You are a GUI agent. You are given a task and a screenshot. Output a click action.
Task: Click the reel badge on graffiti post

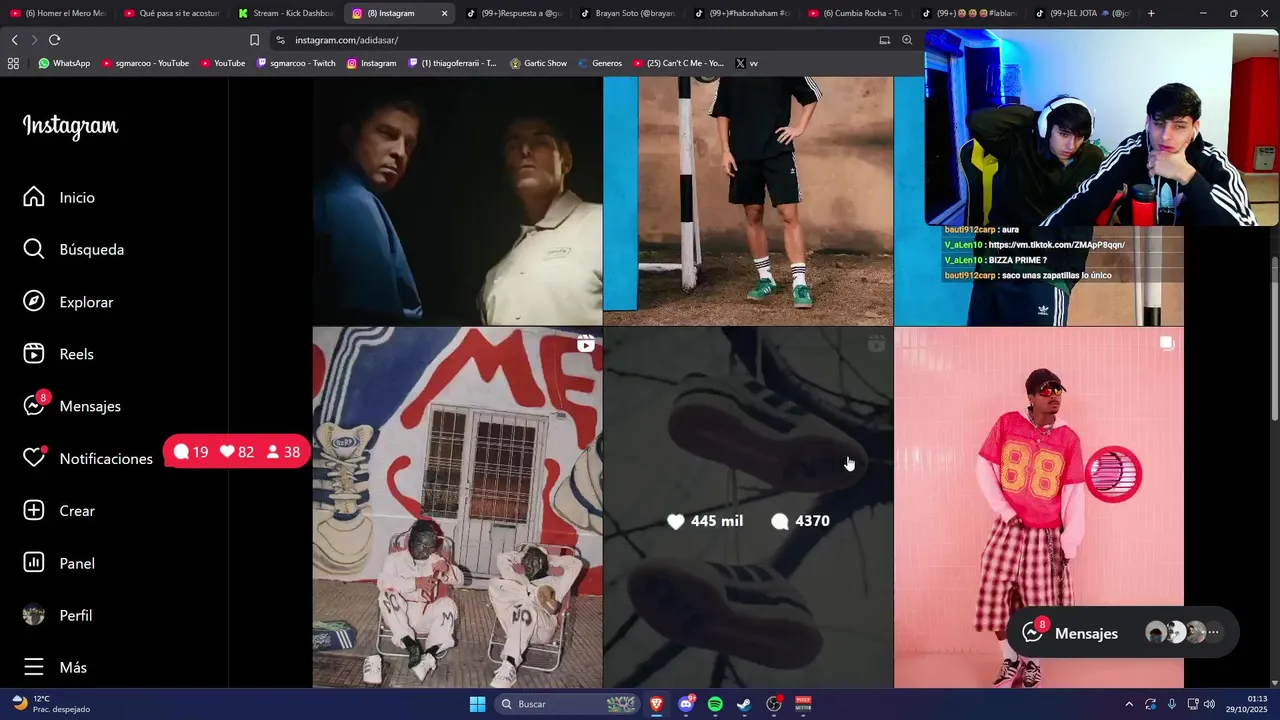click(x=586, y=344)
